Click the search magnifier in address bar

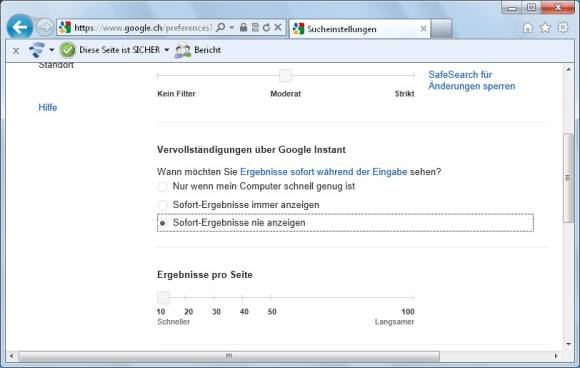click(x=220, y=28)
